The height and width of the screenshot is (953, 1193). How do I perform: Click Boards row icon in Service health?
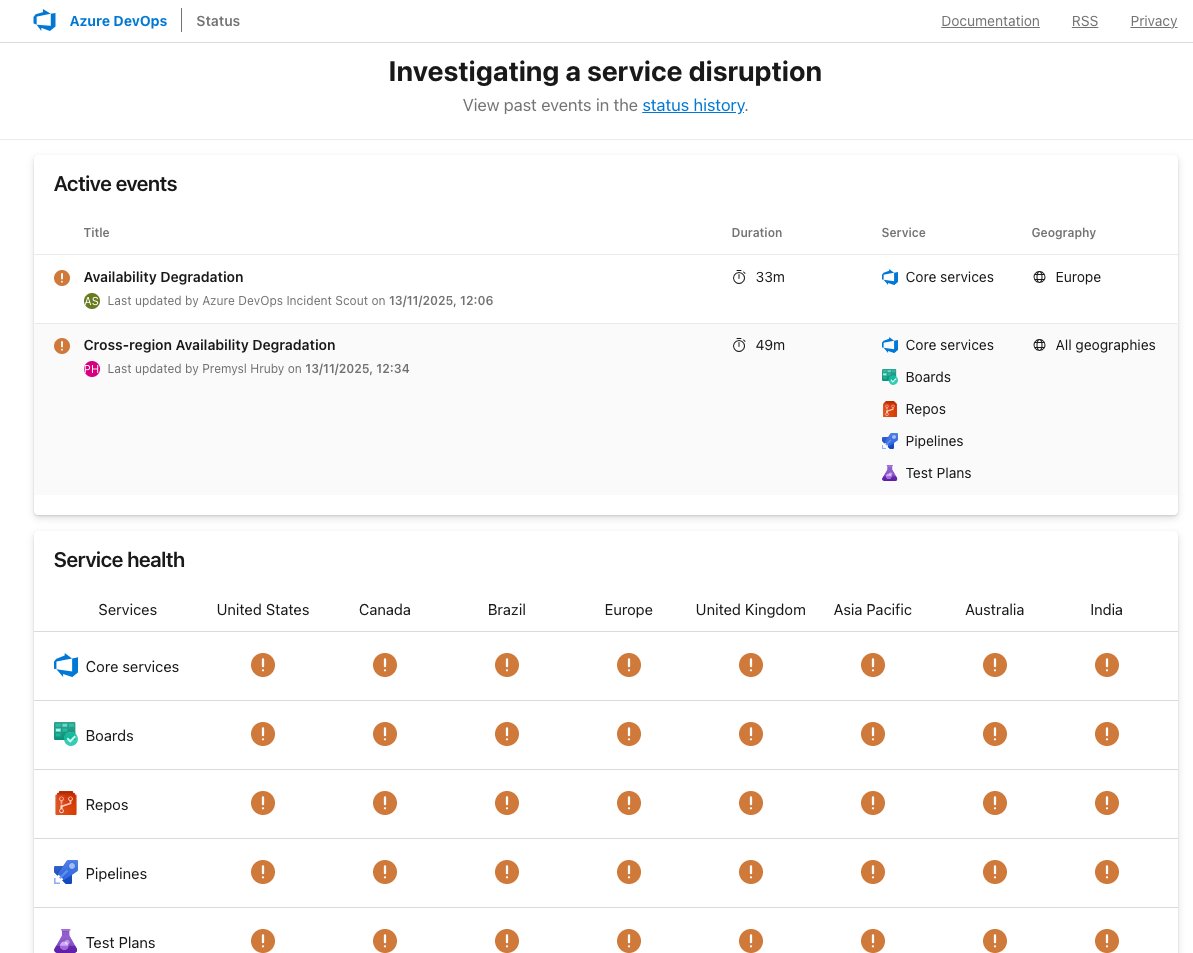66,734
